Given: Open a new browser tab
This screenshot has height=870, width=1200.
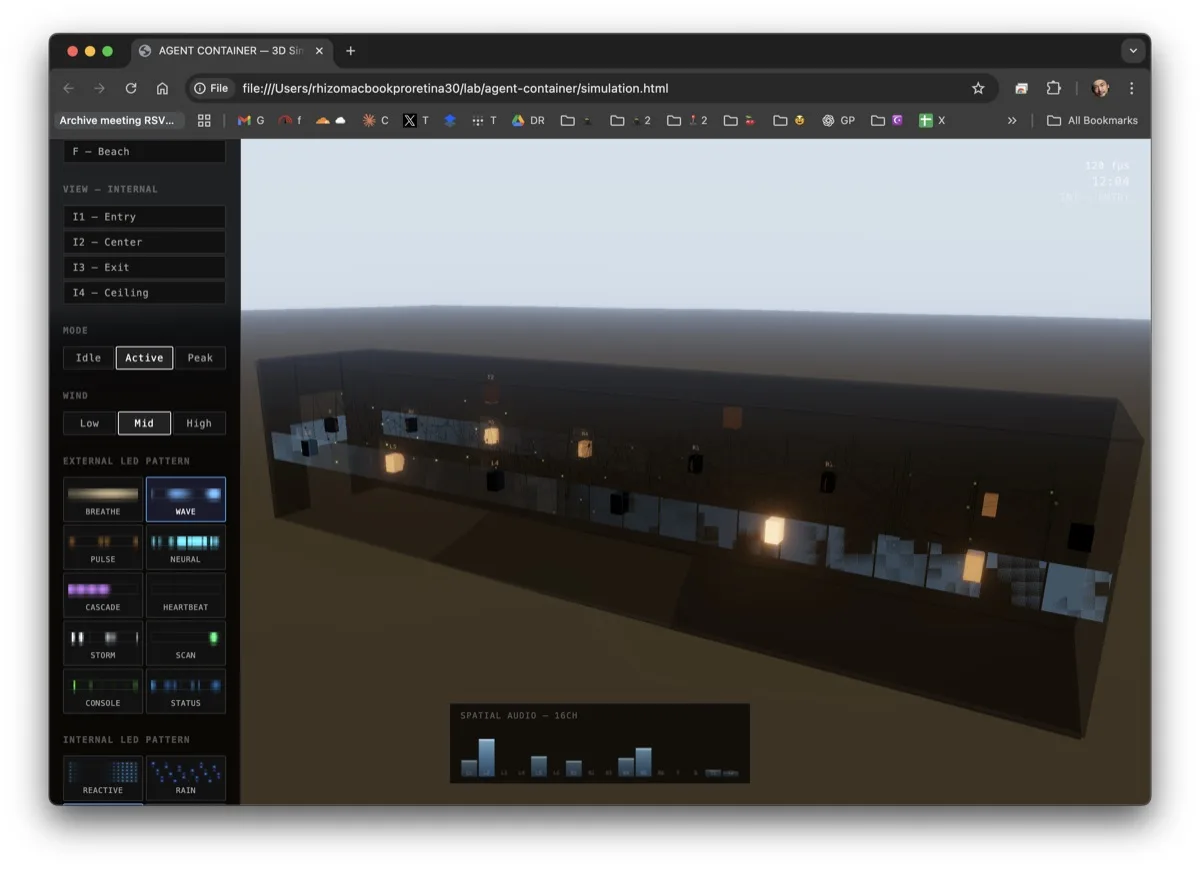Looking at the screenshot, I should coord(350,51).
